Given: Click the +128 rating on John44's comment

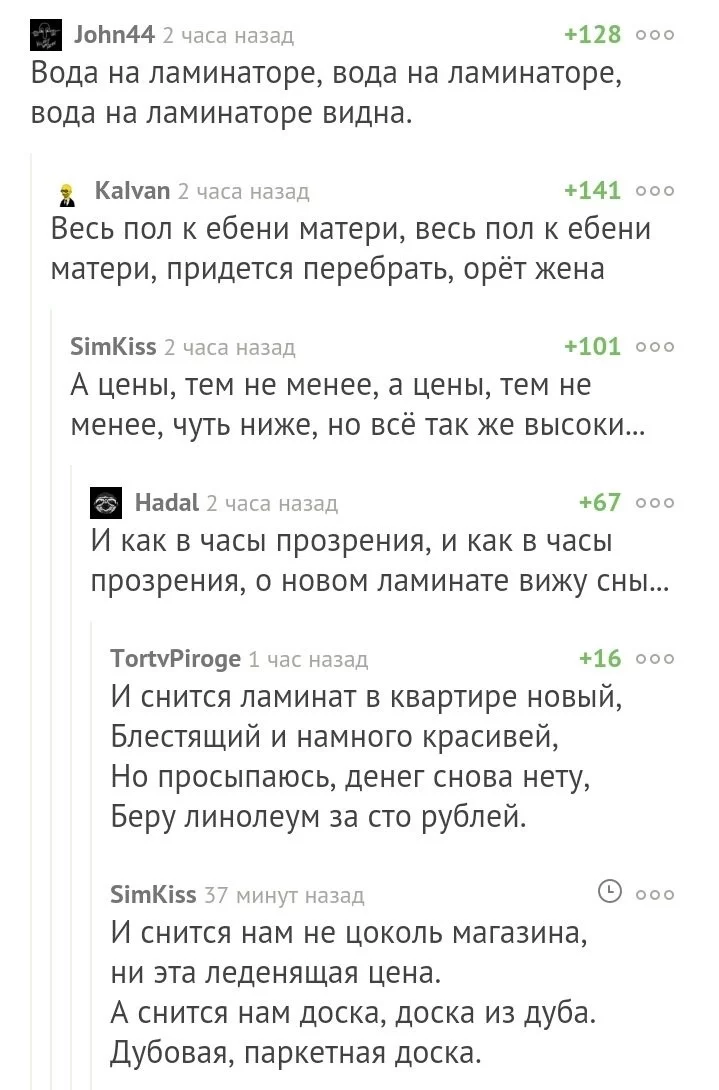Looking at the screenshot, I should click(592, 35).
